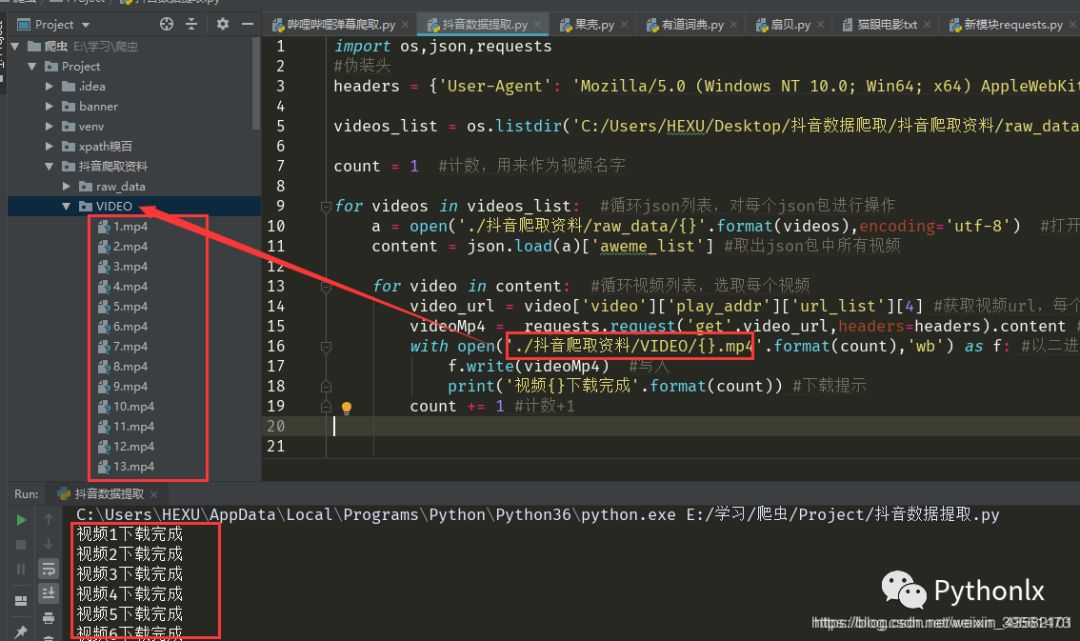
Task: Click the restore layout icon in Run panel
Action: click(21, 600)
